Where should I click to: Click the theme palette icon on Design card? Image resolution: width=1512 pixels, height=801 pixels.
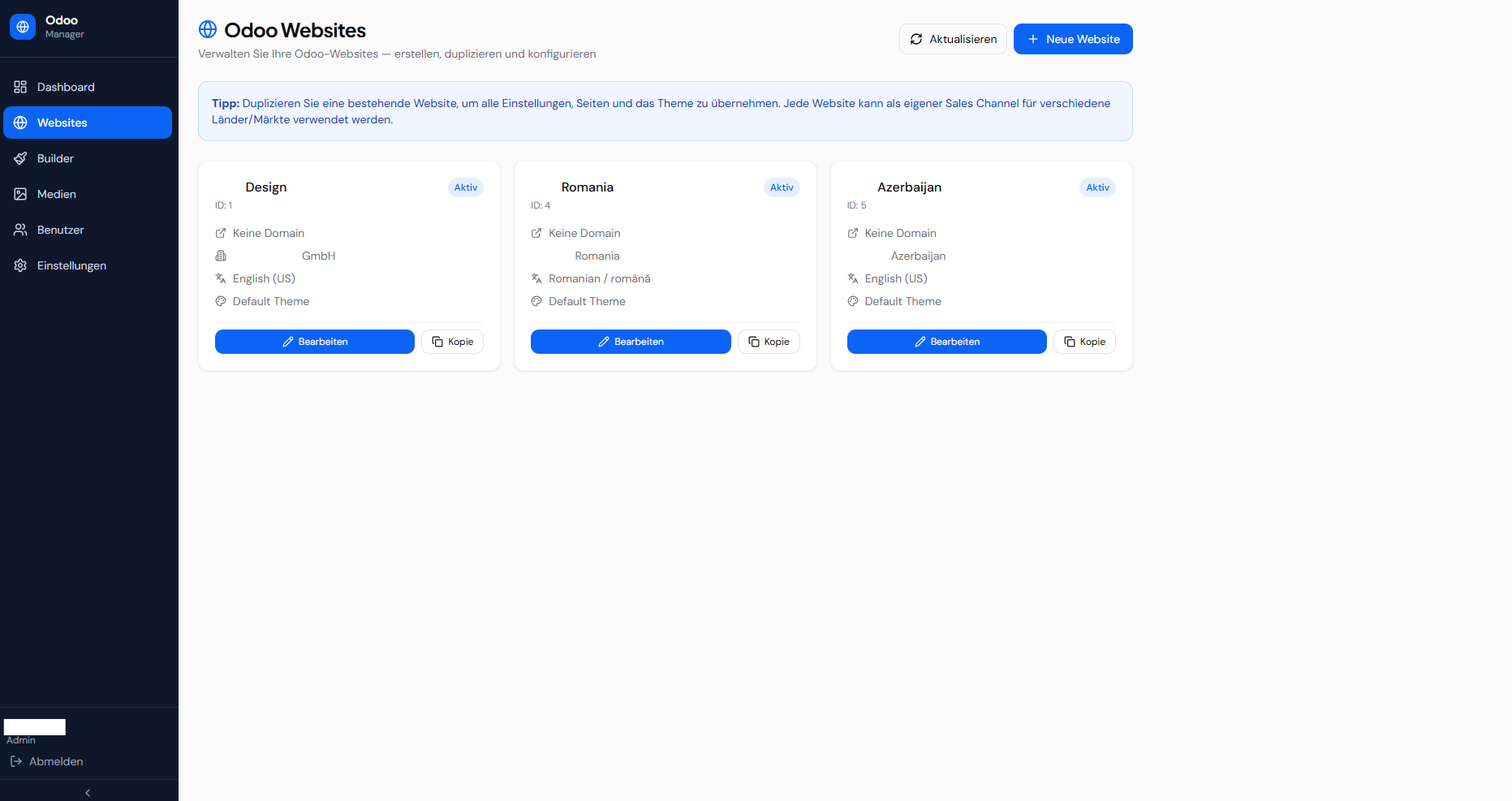point(221,301)
